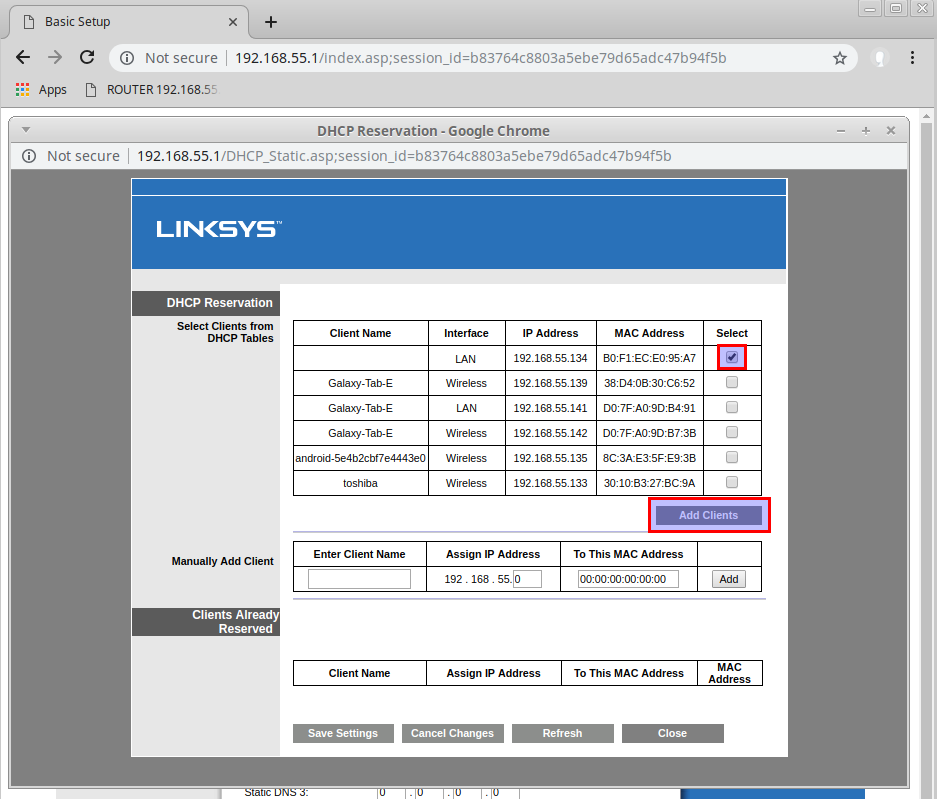Show site info icon in DHCP Reservation popup
The width and height of the screenshot is (937, 799).
29,156
